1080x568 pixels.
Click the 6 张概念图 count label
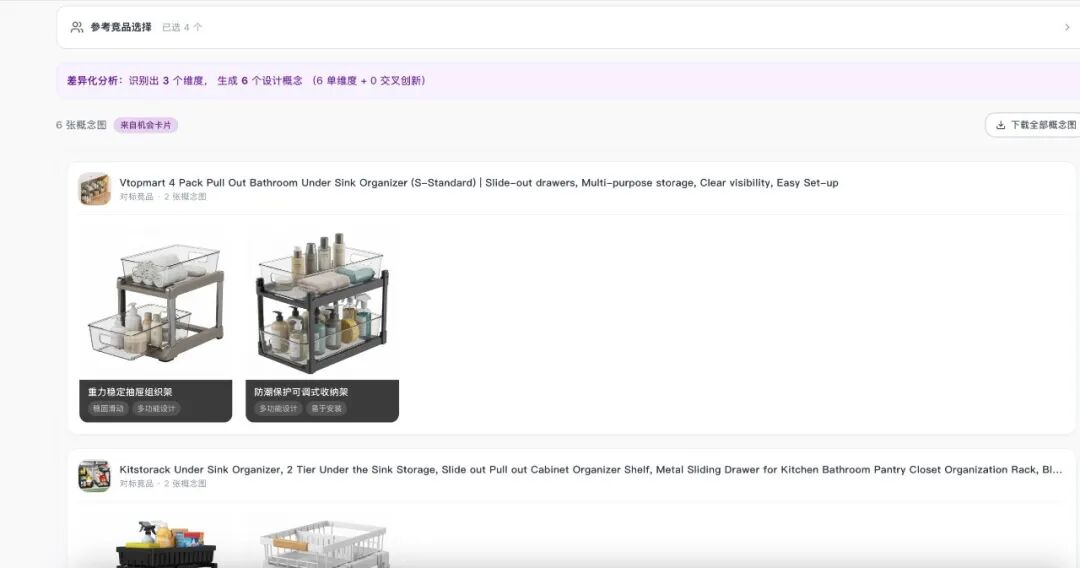81,125
